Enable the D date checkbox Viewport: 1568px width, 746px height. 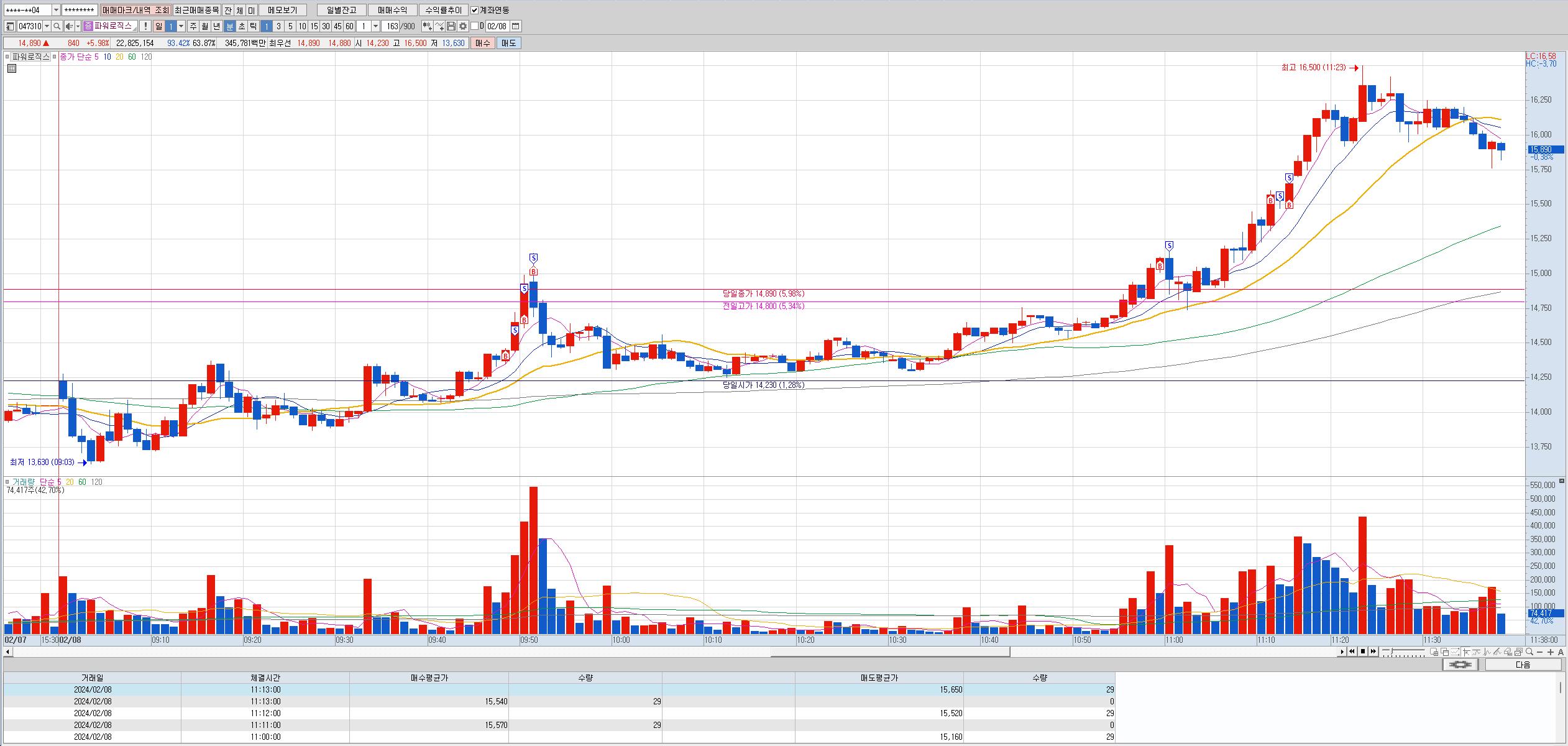coord(475,26)
